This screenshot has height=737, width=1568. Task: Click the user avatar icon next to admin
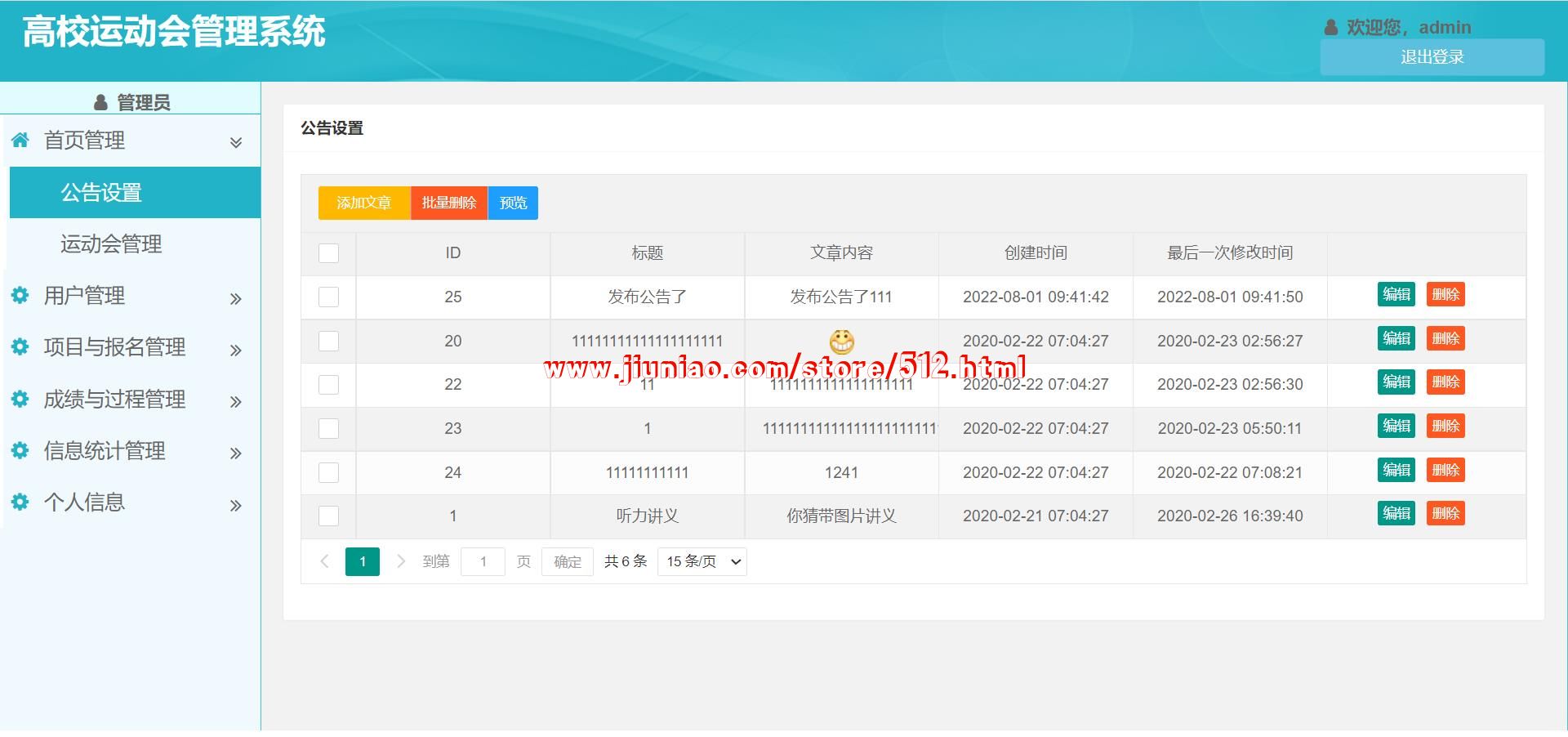coord(1331,28)
